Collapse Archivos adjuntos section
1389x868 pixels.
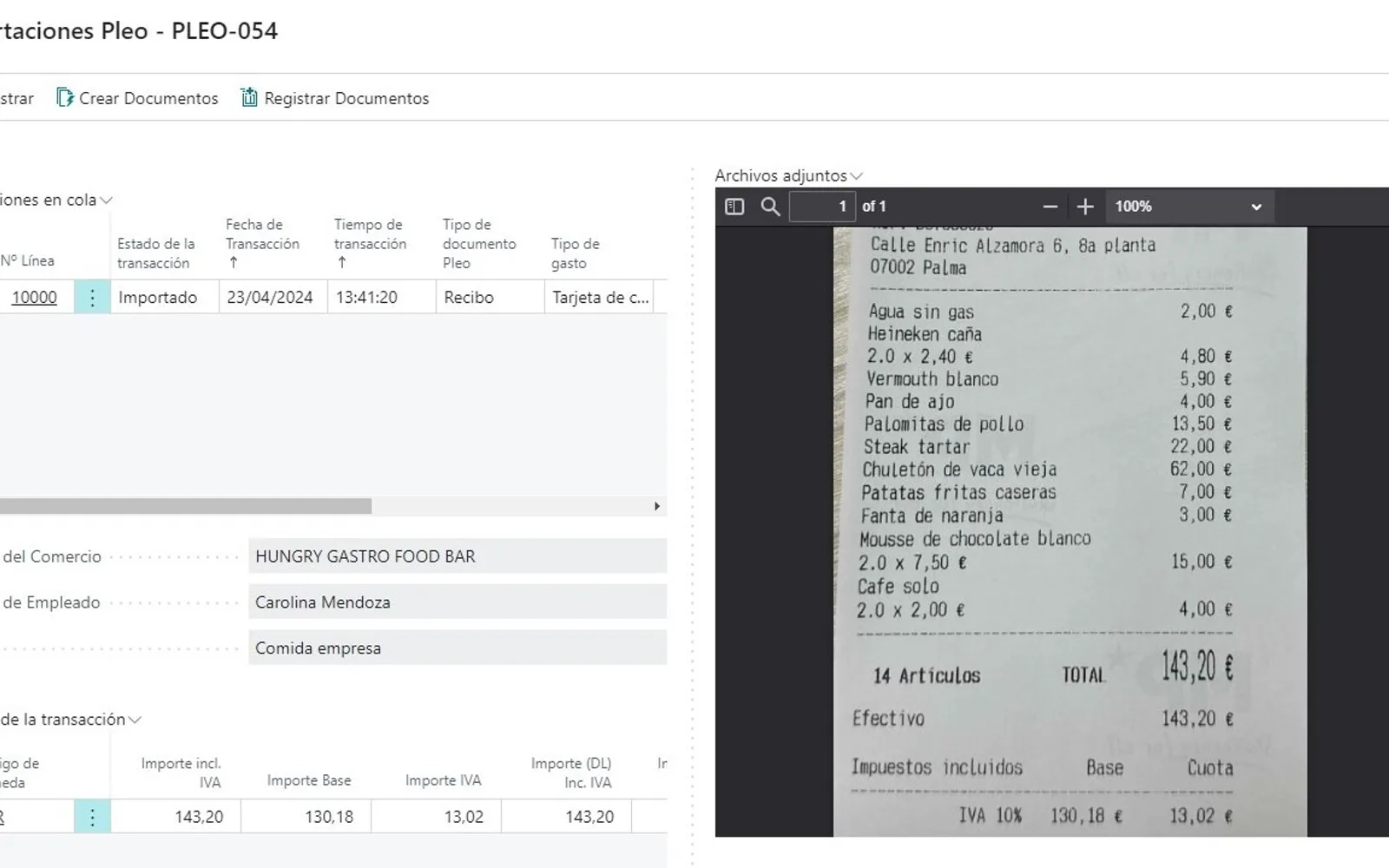[788, 176]
